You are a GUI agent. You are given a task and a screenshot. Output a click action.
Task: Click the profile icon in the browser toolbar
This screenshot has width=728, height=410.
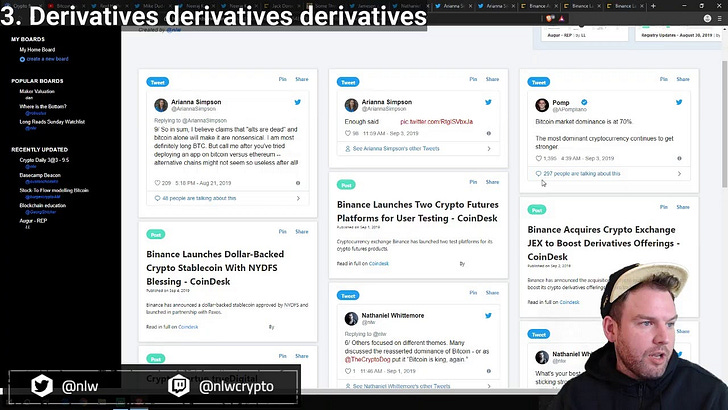(707, 19)
